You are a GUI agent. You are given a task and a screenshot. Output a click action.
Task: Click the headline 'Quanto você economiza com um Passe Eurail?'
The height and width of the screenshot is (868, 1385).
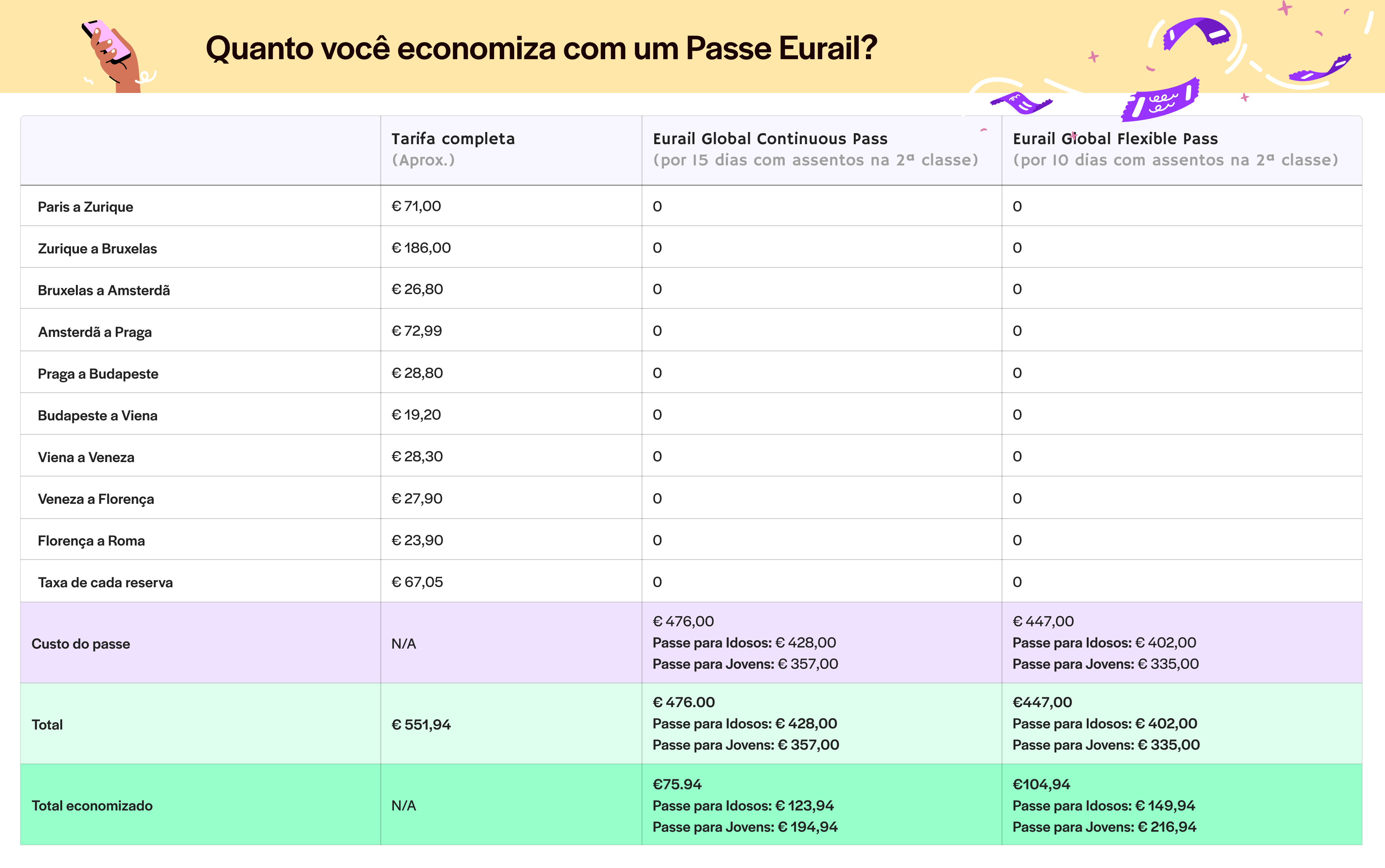coord(541,48)
